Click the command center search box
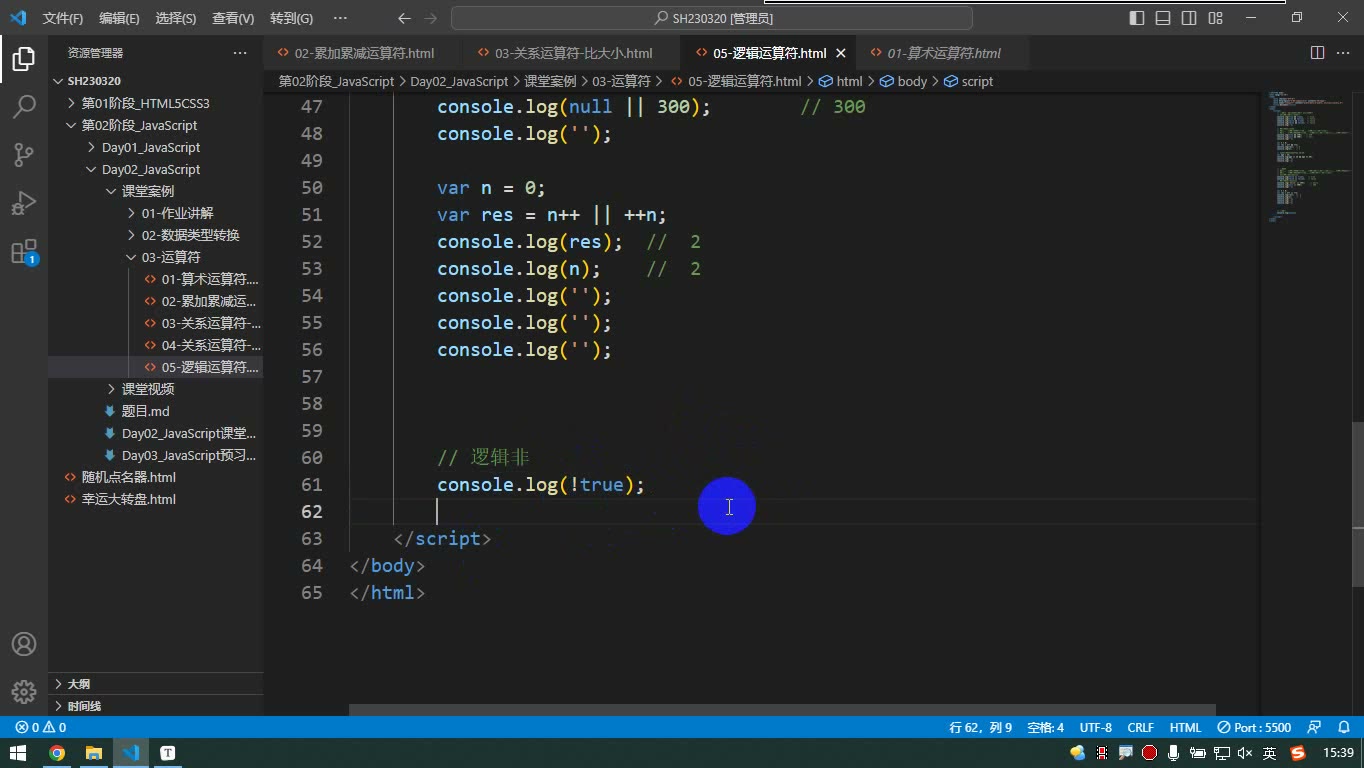 click(712, 18)
